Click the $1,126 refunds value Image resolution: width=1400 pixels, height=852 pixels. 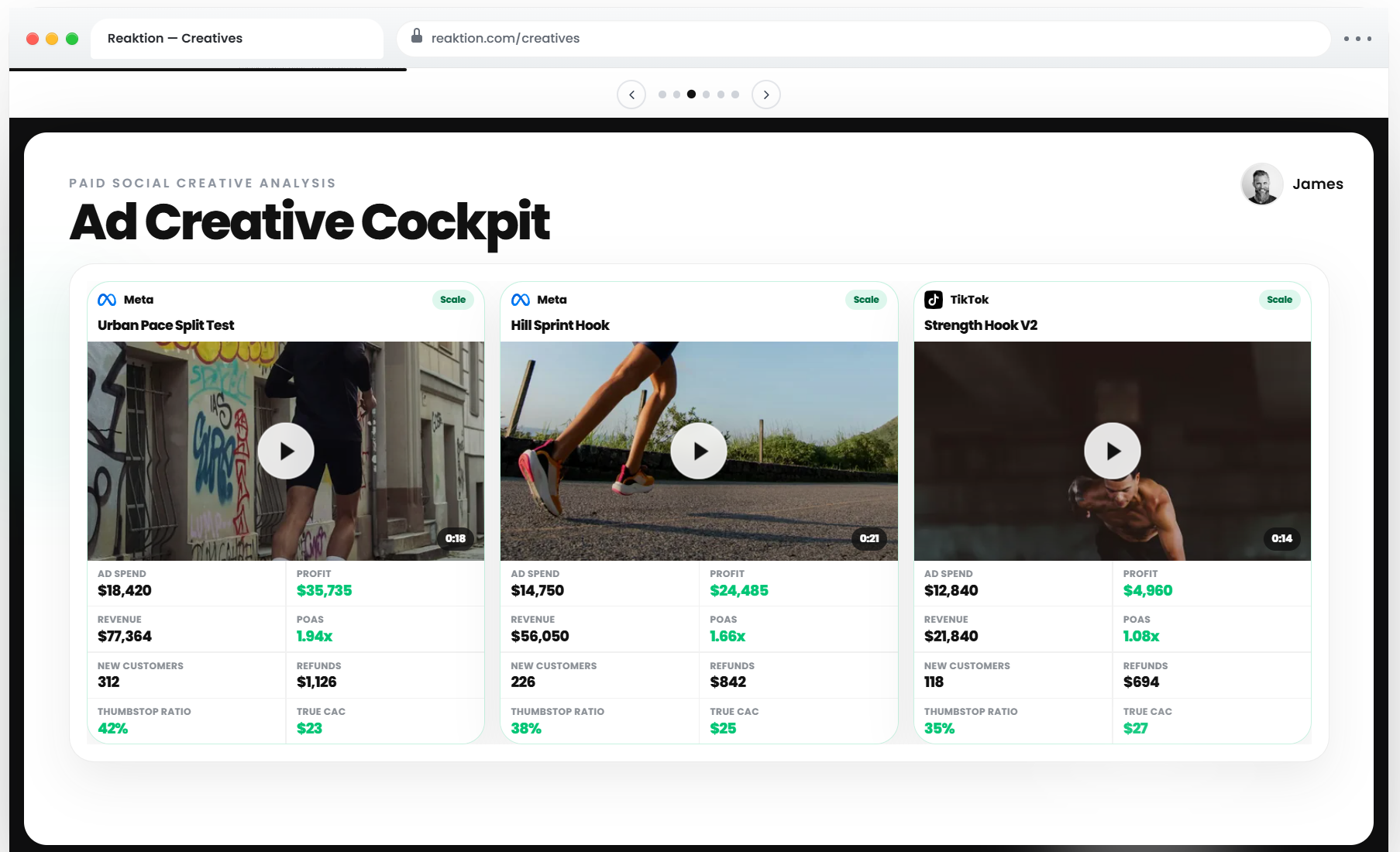(317, 682)
